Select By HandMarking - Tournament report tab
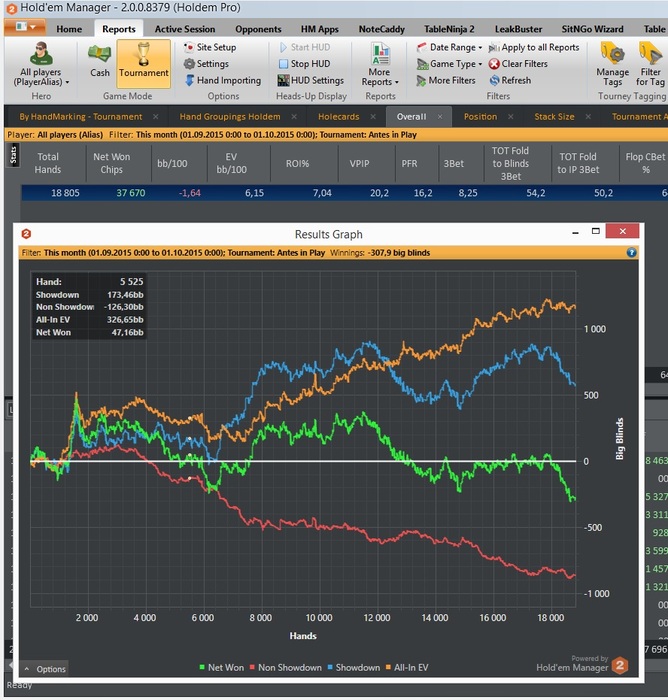 point(81,117)
